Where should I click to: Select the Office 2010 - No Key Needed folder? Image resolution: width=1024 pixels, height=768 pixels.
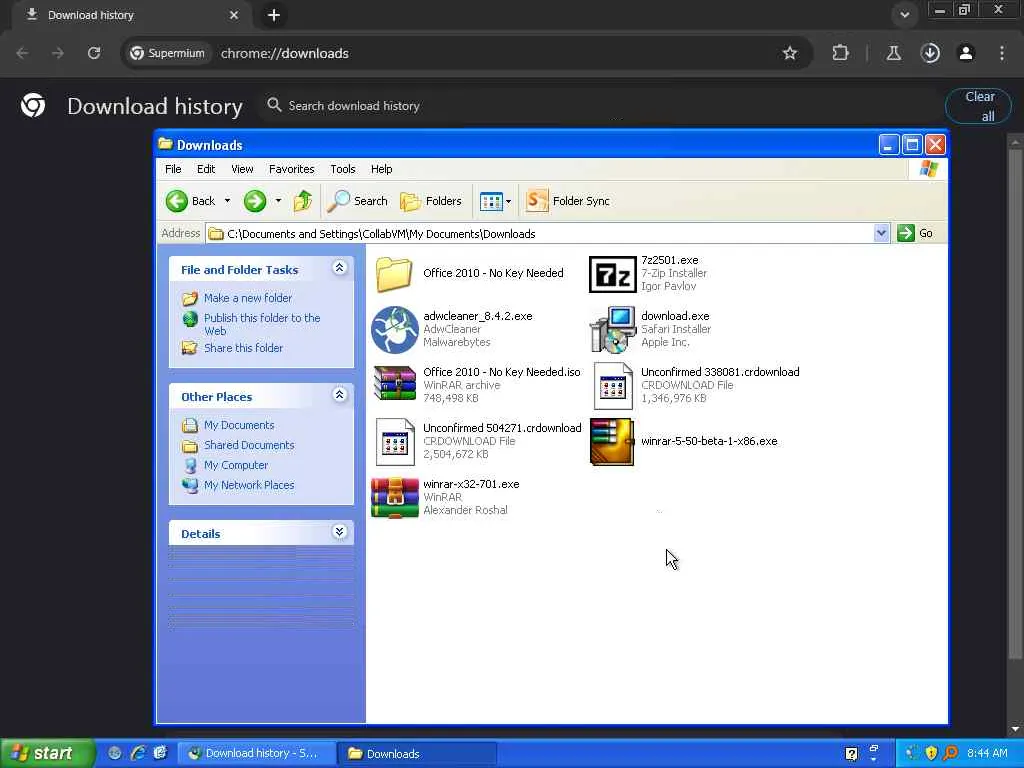pos(394,274)
